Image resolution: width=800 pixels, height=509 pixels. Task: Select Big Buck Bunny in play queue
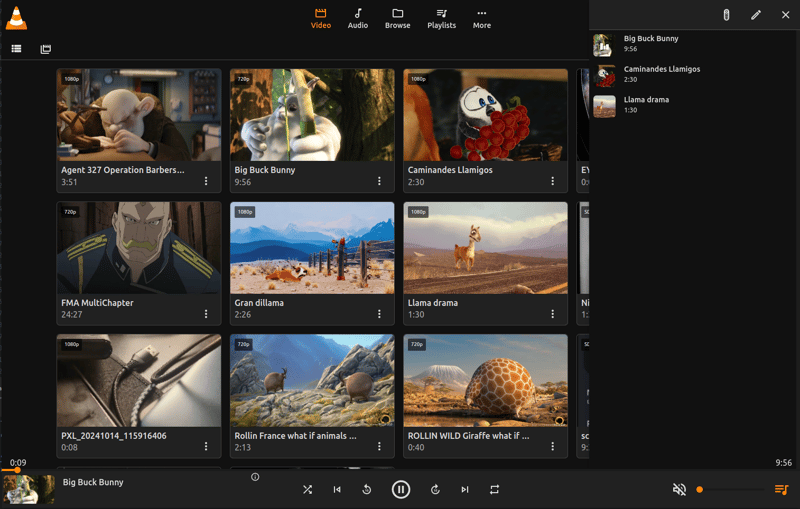pos(694,44)
